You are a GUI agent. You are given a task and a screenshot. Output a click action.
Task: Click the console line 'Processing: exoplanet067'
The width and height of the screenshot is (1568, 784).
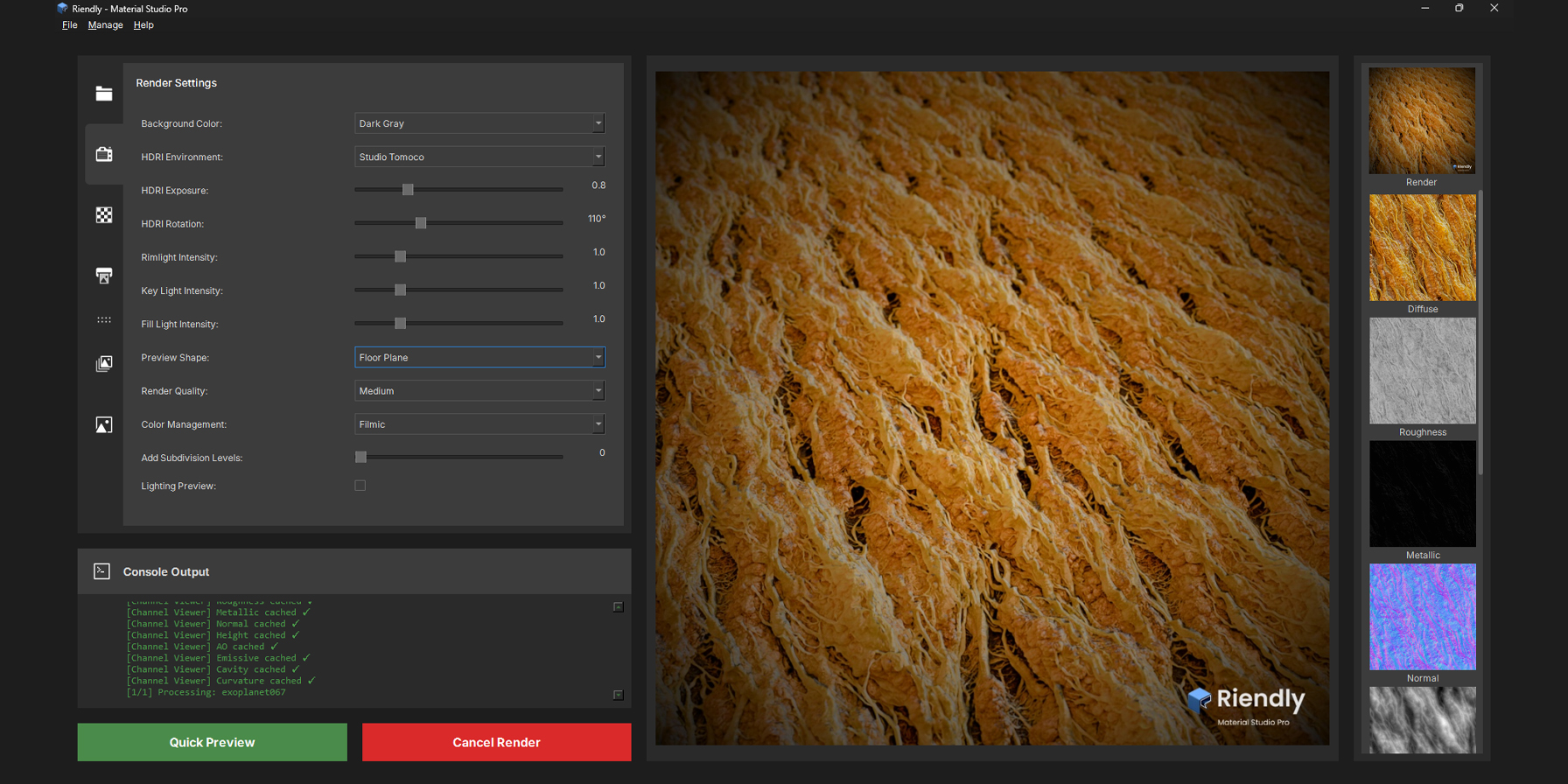tap(206, 692)
